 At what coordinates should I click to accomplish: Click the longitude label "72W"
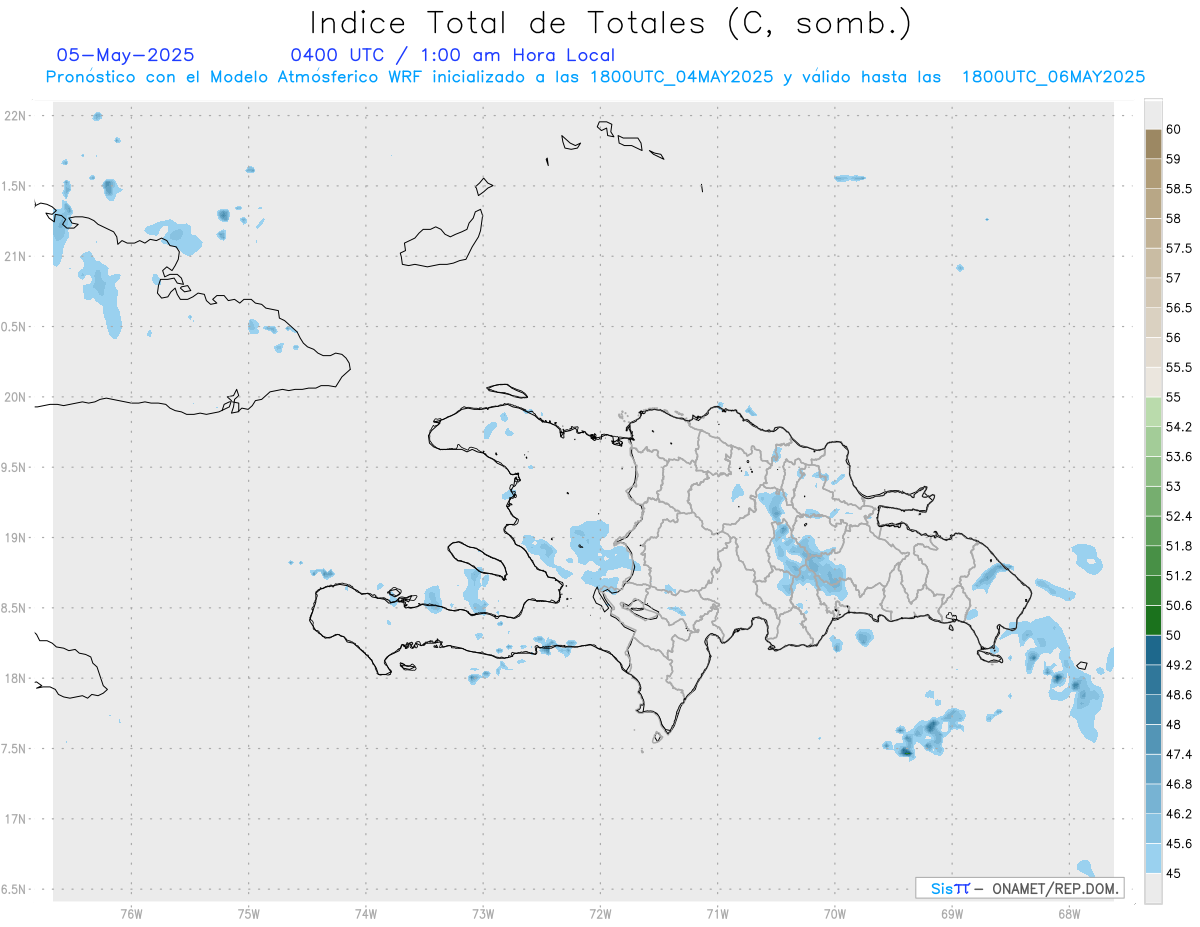click(600, 914)
